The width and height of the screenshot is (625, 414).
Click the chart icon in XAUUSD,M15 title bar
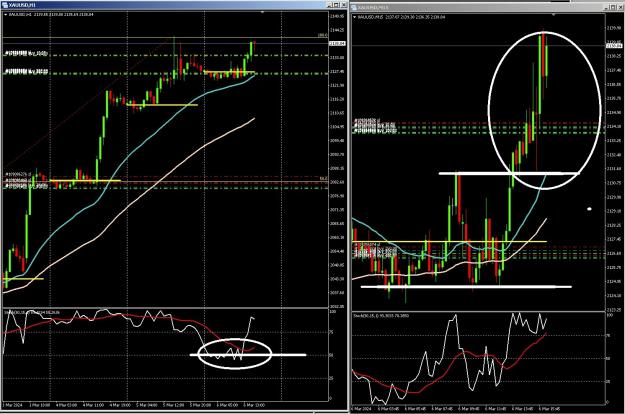(354, 7)
